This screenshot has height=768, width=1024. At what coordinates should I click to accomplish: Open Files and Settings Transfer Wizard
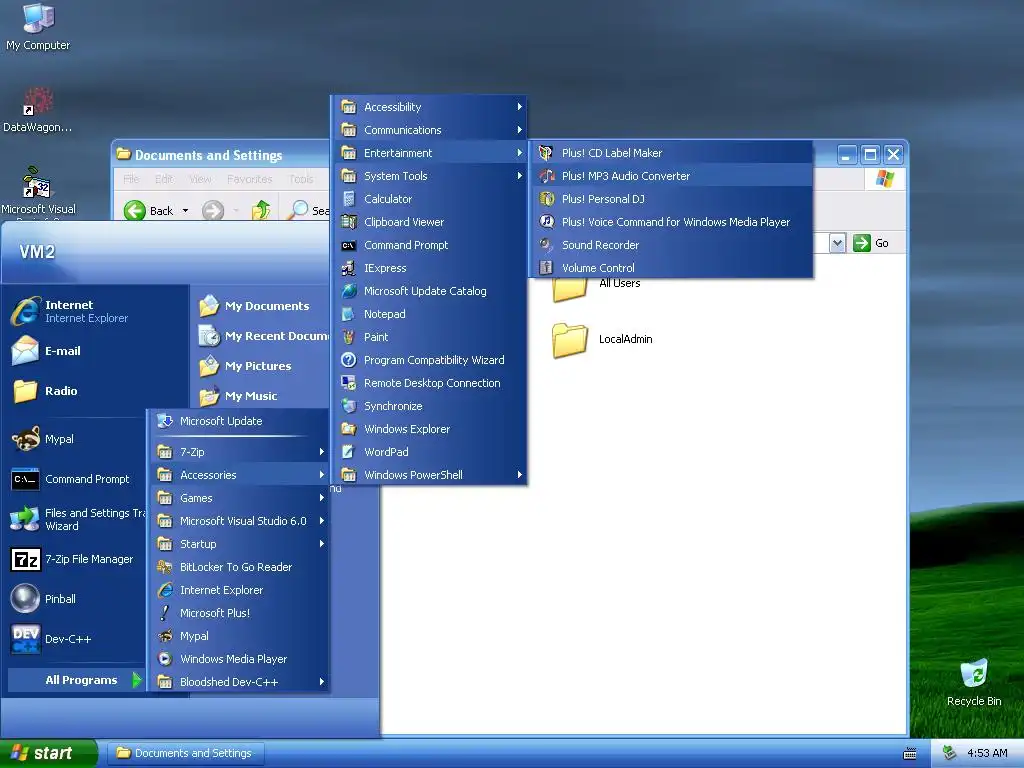tap(75, 519)
